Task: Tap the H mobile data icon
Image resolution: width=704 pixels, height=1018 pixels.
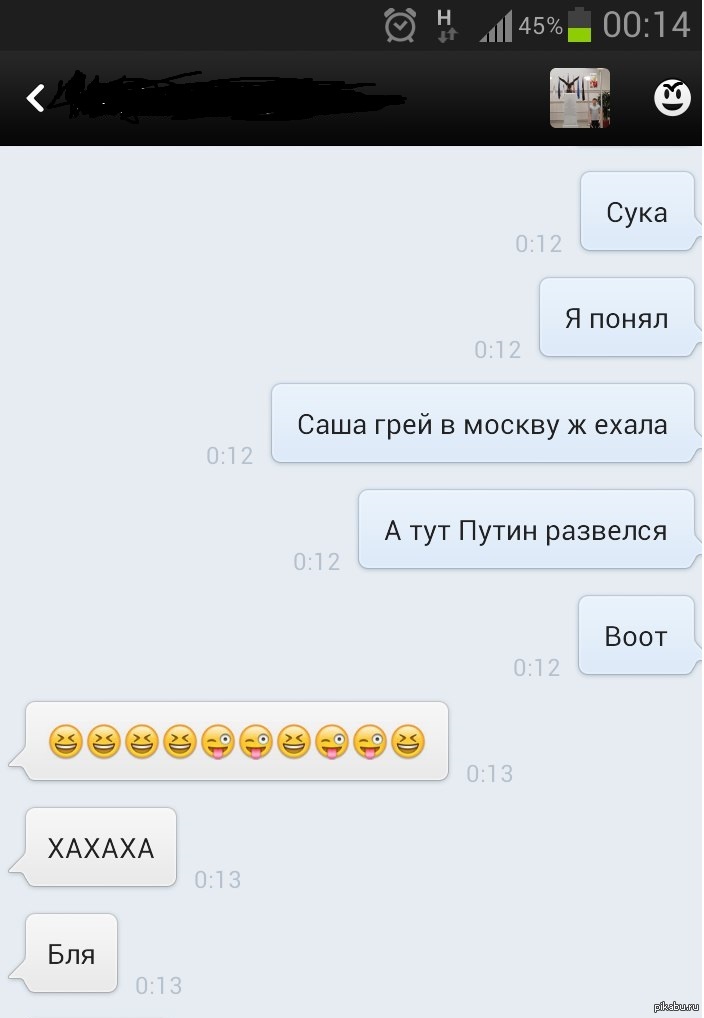Action: click(446, 26)
